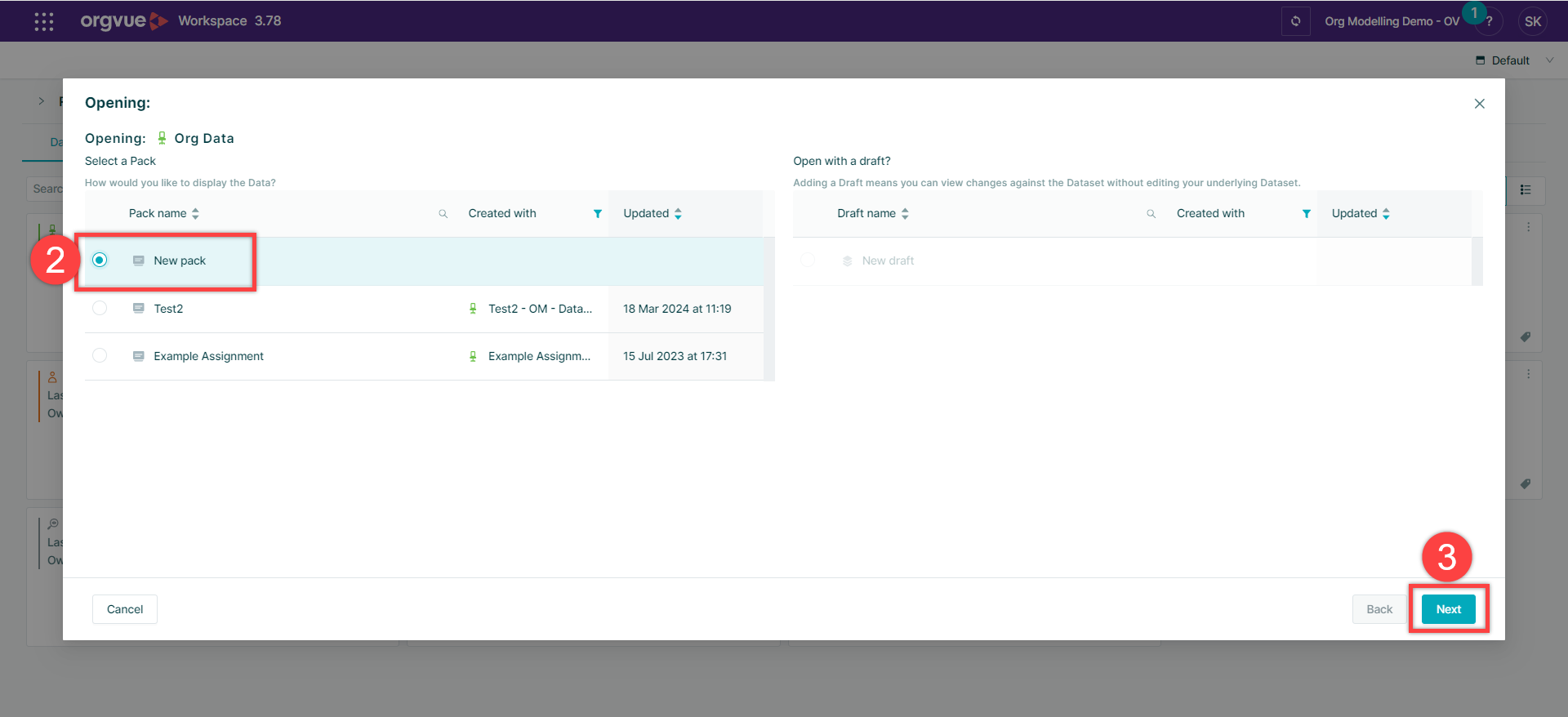The width and height of the screenshot is (1568, 717).
Task: Open the app launcher grid icon
Action: coord(44,21)
